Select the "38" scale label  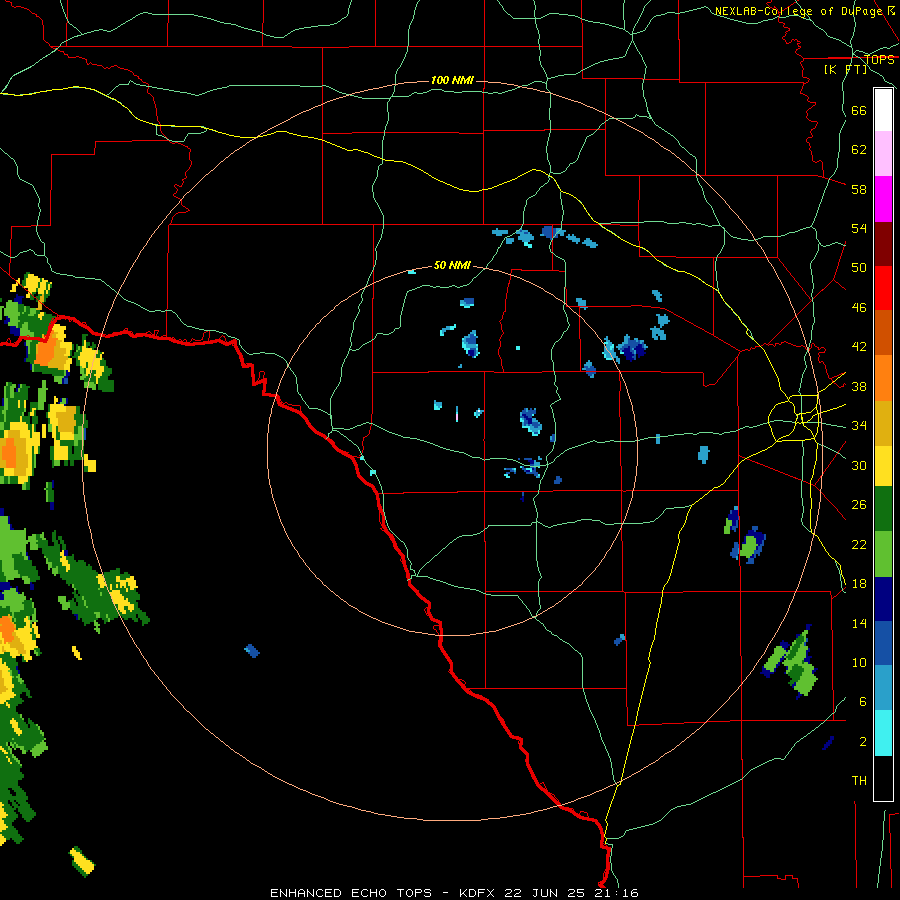pyautogui.click(x=859, y=386)
